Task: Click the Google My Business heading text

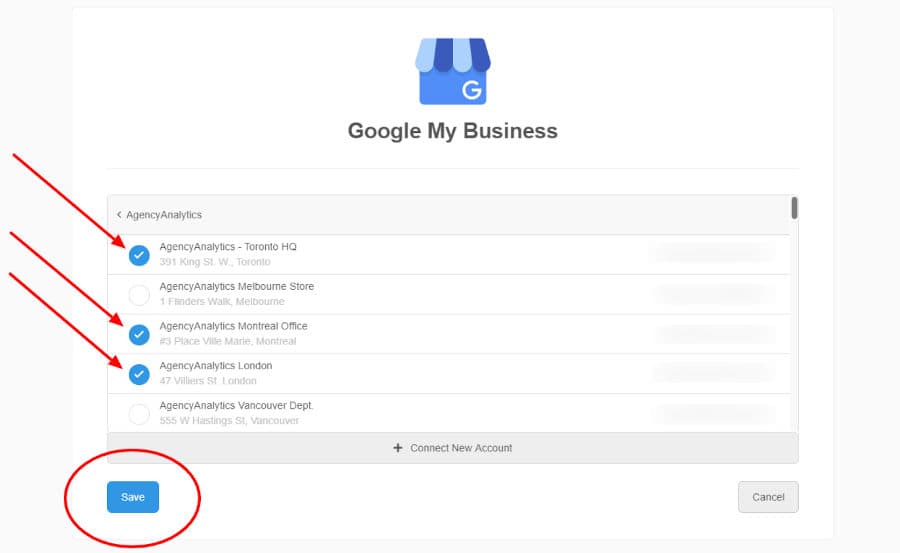Action: click(452, 131)
